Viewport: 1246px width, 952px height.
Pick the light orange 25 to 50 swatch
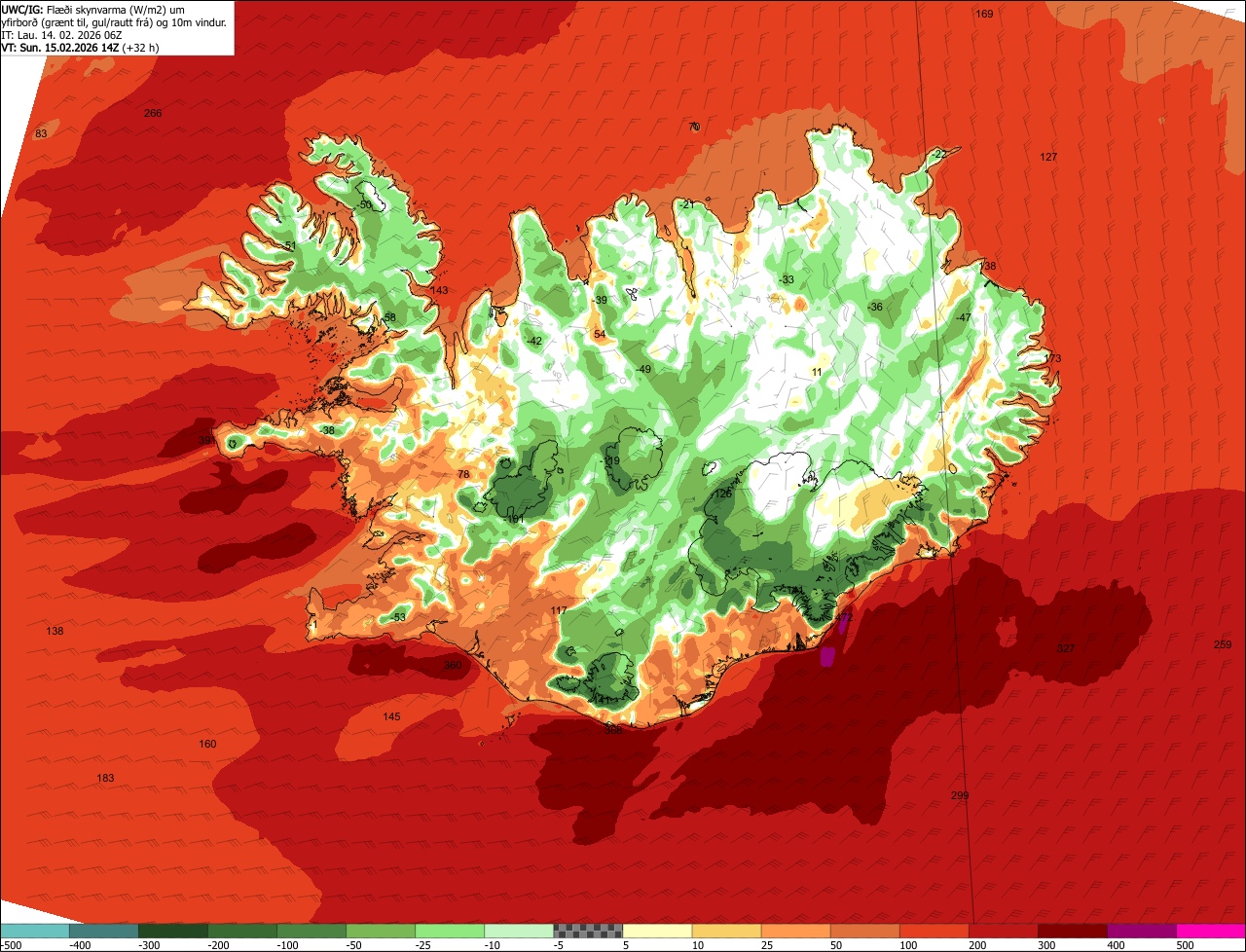coord(795,931)
